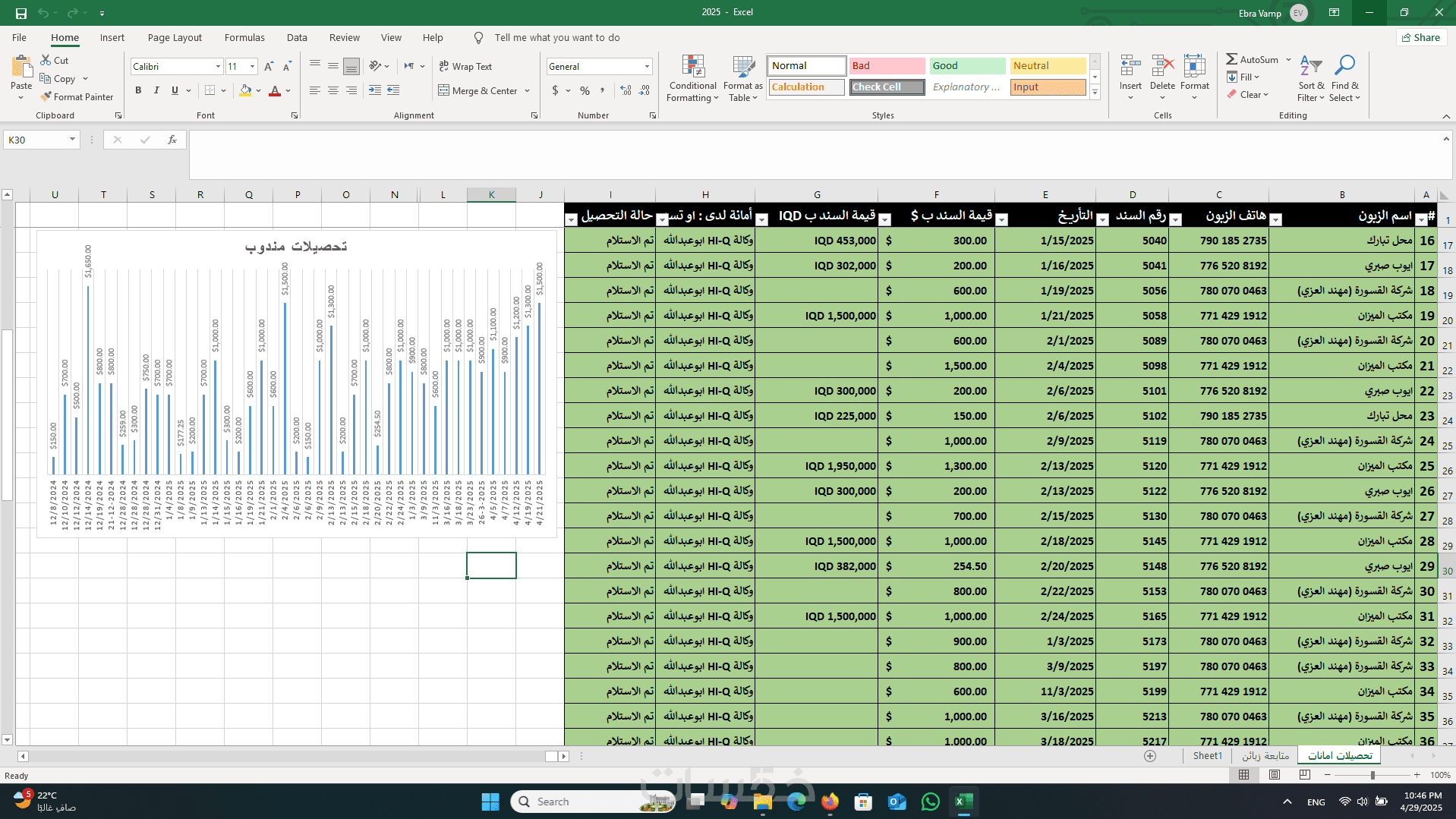Click the Share button
1456x819 pixels.
tap(1421, 37)
